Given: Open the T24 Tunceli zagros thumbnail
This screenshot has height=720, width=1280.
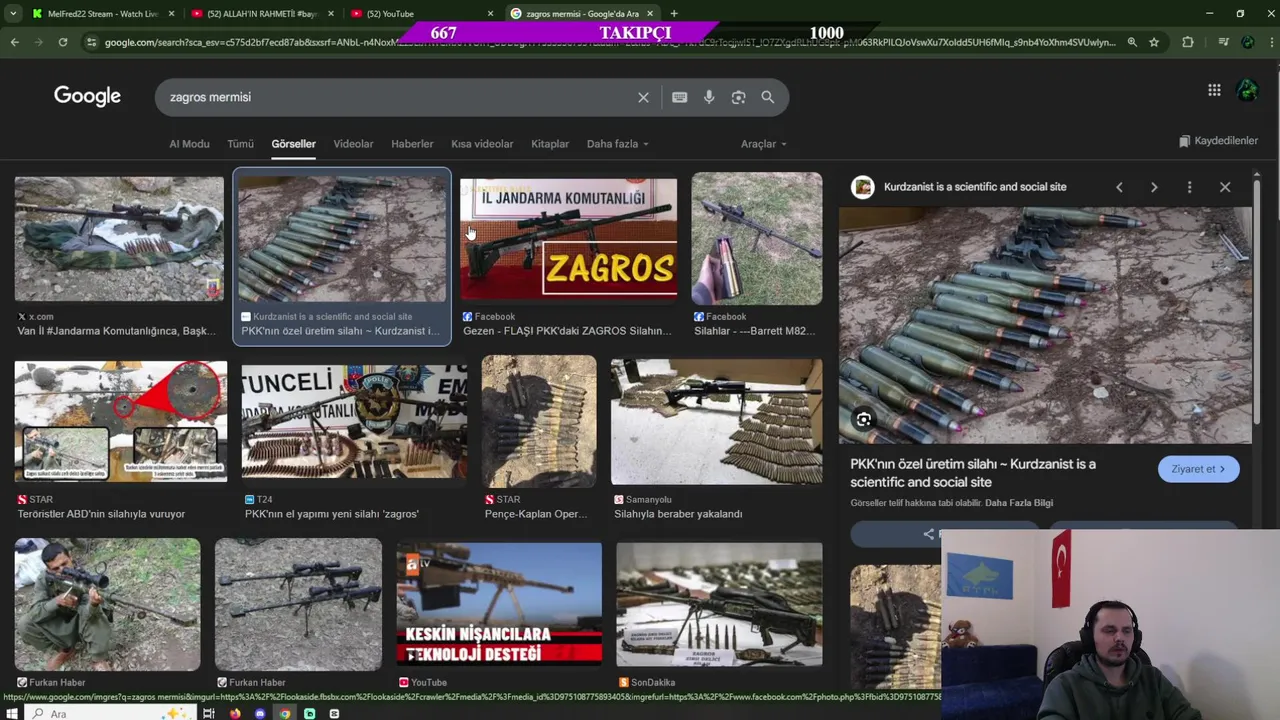Looking at the screenshot, I should point(354,421).
